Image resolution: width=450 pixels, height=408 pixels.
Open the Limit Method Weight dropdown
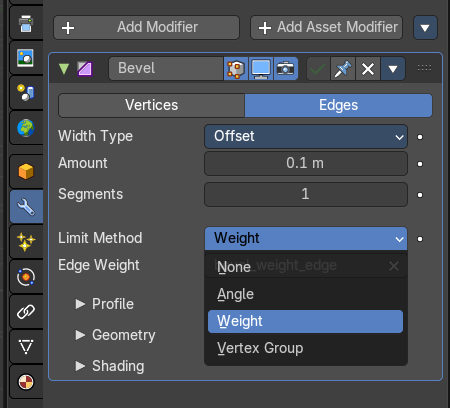click(306, 238)
